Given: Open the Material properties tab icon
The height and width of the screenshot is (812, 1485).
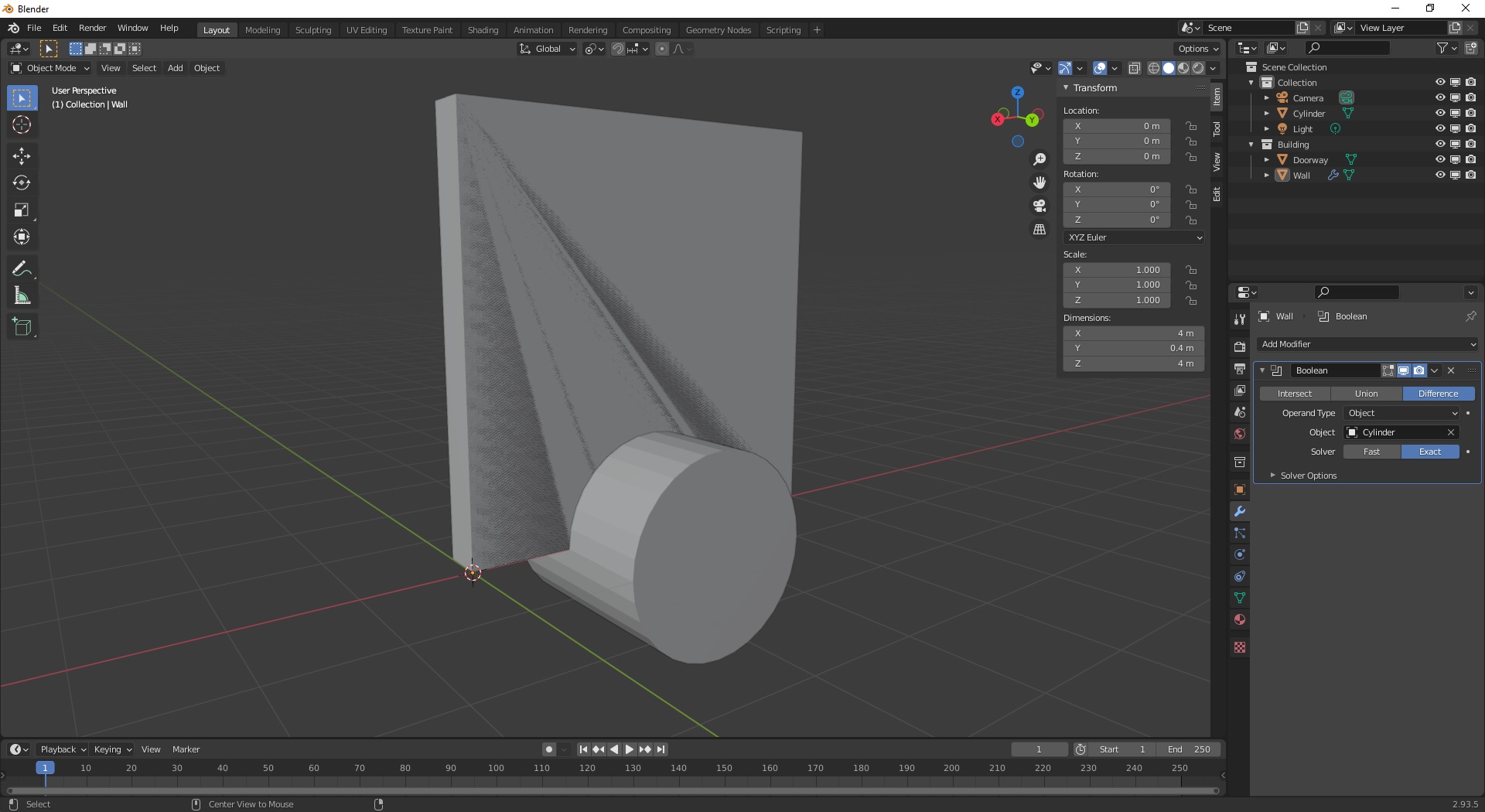Looking at the screenshot, I should coord(1240,619).
